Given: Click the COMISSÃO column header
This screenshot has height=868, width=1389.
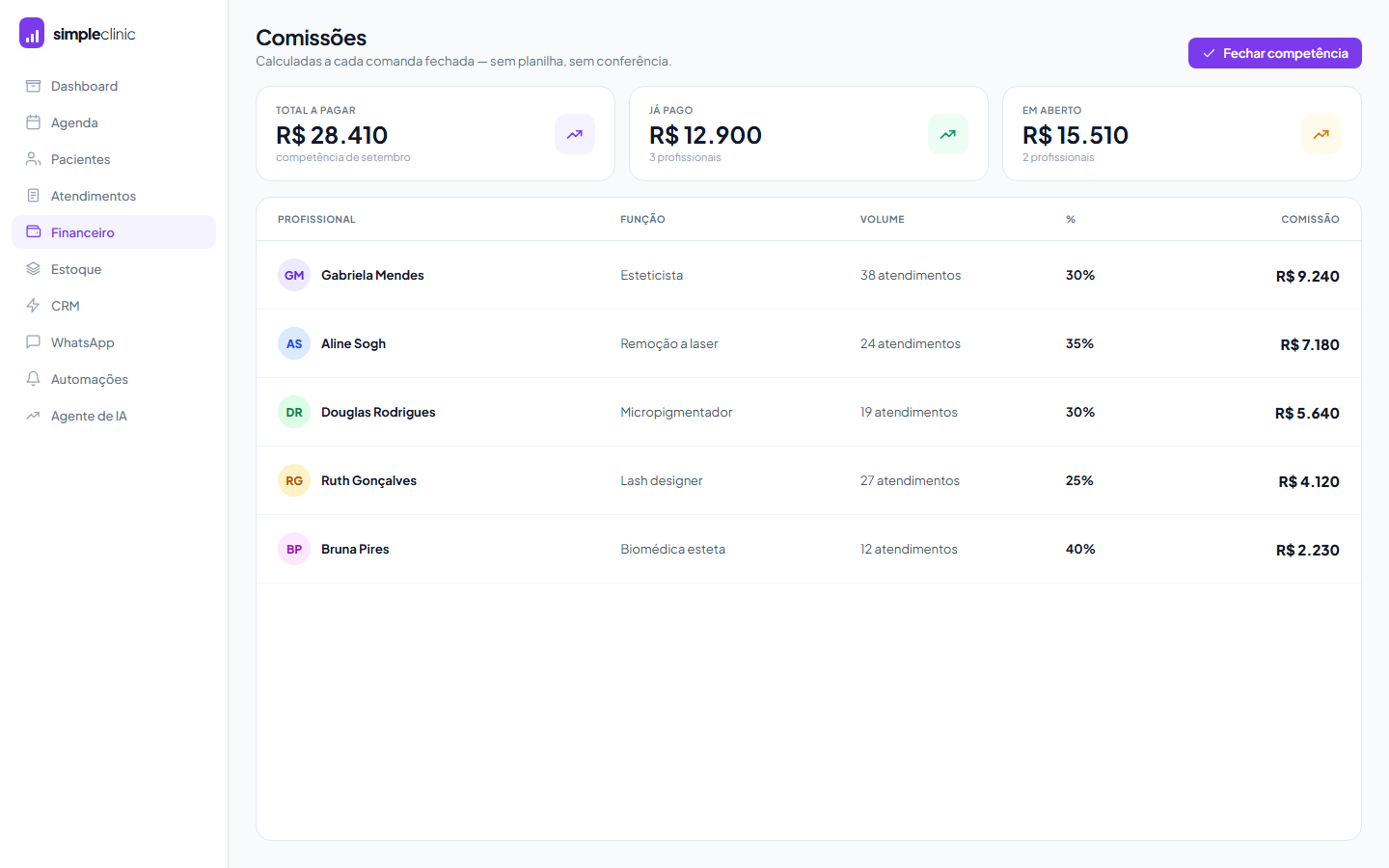Looking at the screenshot, I should pyautogui.click(x=1310, y=219).
